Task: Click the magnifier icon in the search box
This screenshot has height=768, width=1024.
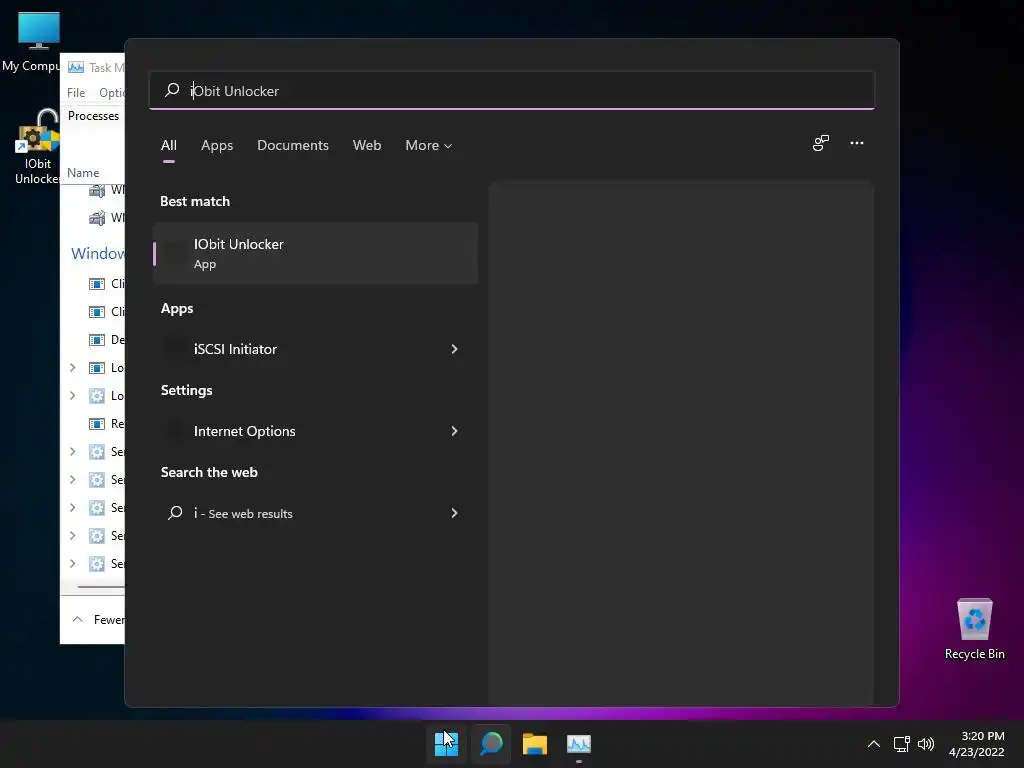Action: click(x=172, y=90)
